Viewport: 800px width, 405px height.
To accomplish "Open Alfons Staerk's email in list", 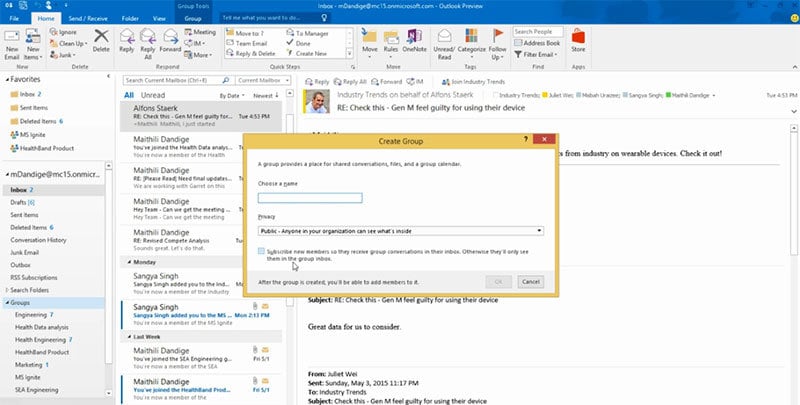I will click(201, 116).
